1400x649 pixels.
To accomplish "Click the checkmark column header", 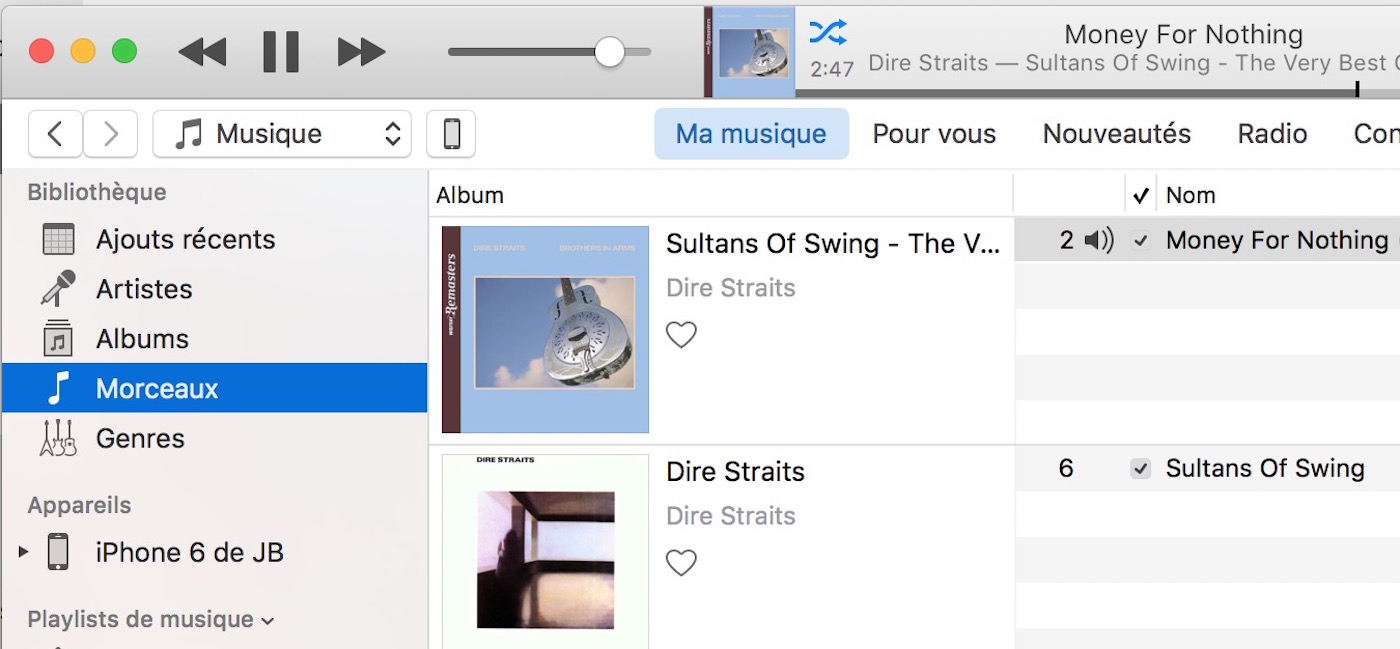I will tap(1141, 196).
